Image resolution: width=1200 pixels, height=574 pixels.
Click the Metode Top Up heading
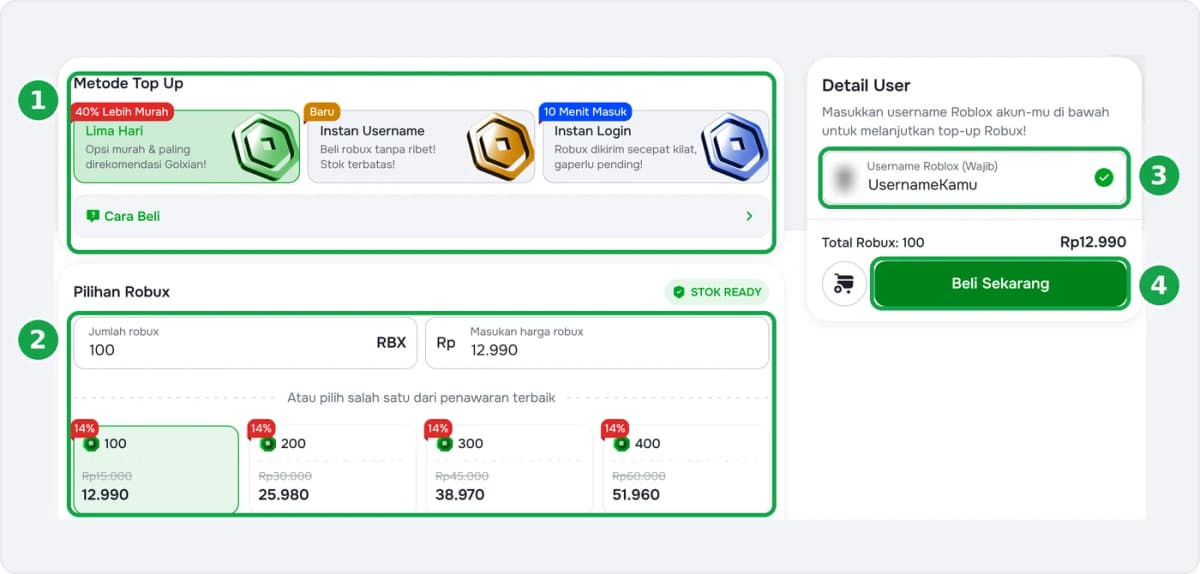pos(128,83)
